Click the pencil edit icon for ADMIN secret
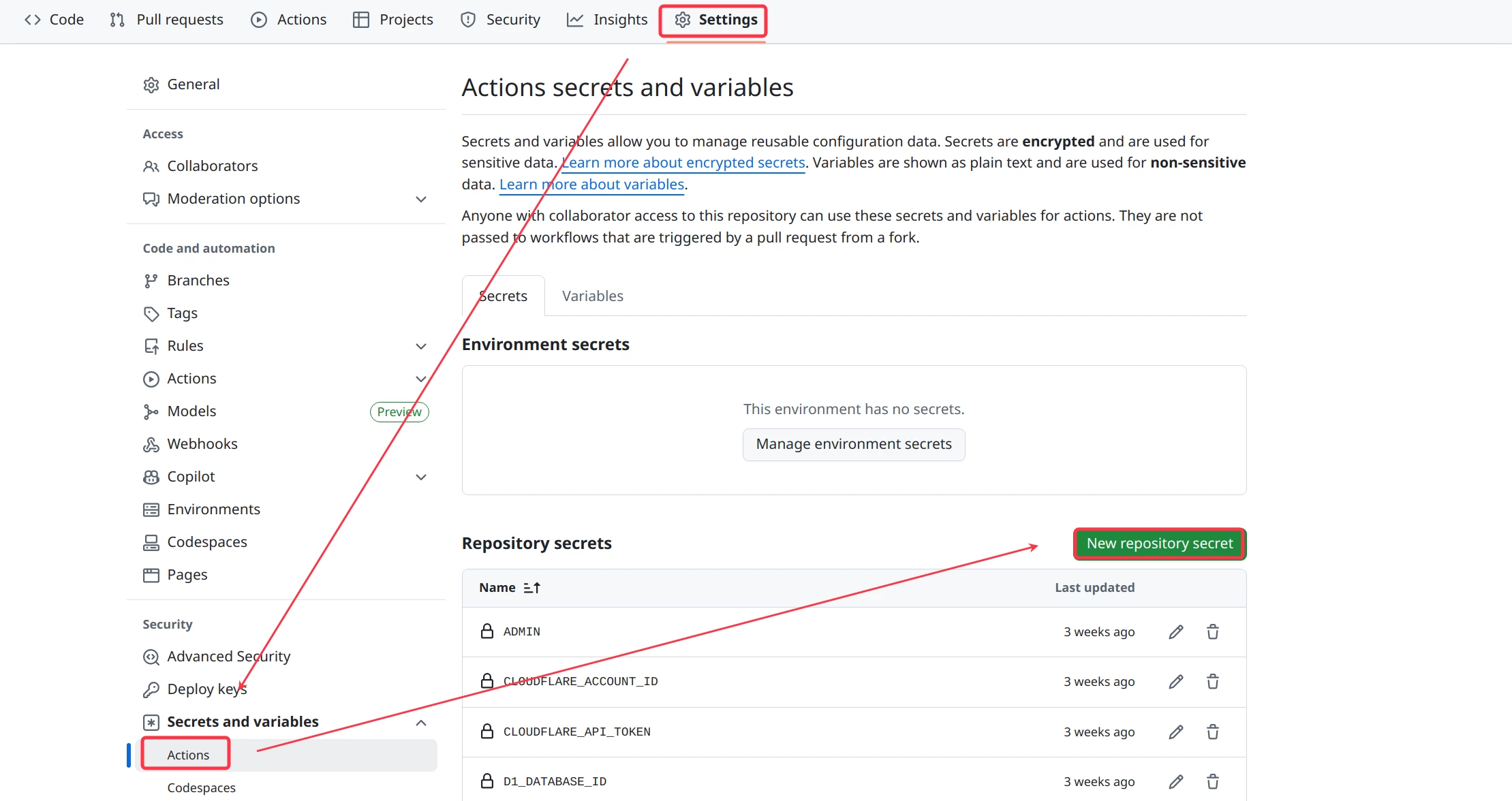The image size is (1512, 801). (1175, 632)
